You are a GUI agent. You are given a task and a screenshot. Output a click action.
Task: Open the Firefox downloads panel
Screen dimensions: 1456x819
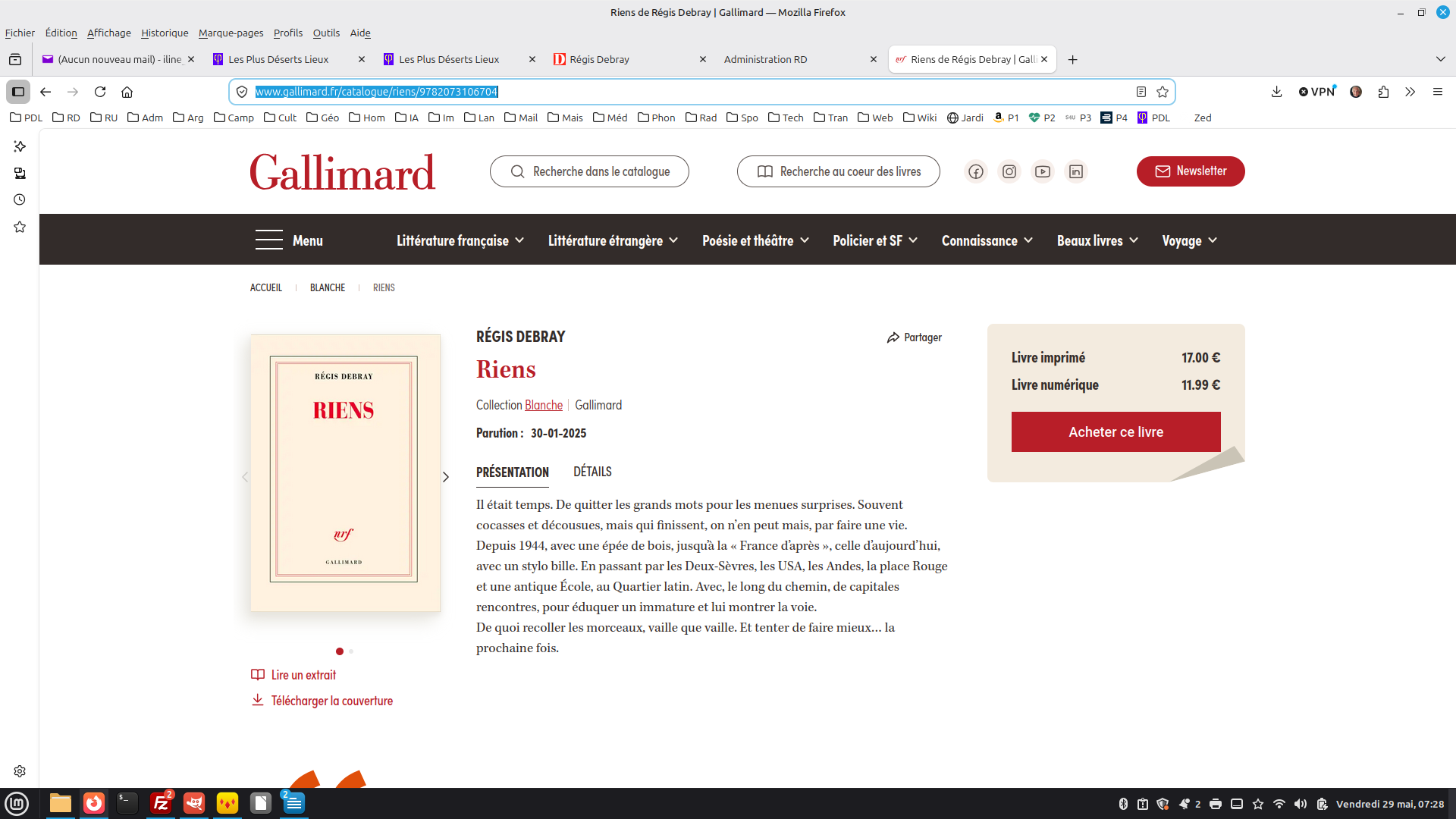tap(1277, 92)
